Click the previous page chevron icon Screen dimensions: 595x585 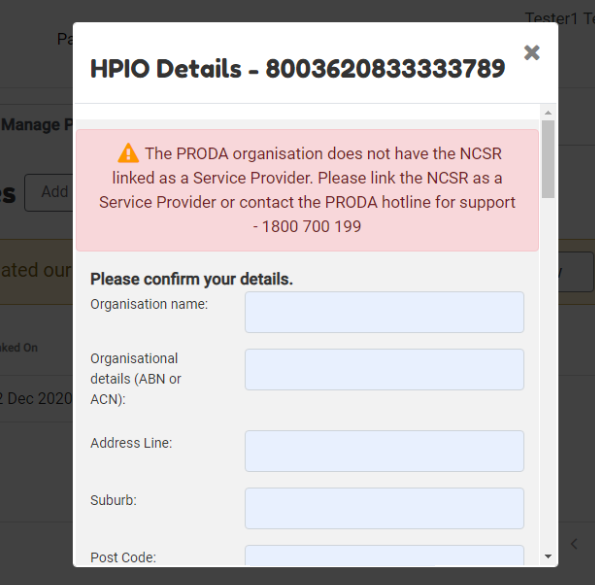(574, 544)
